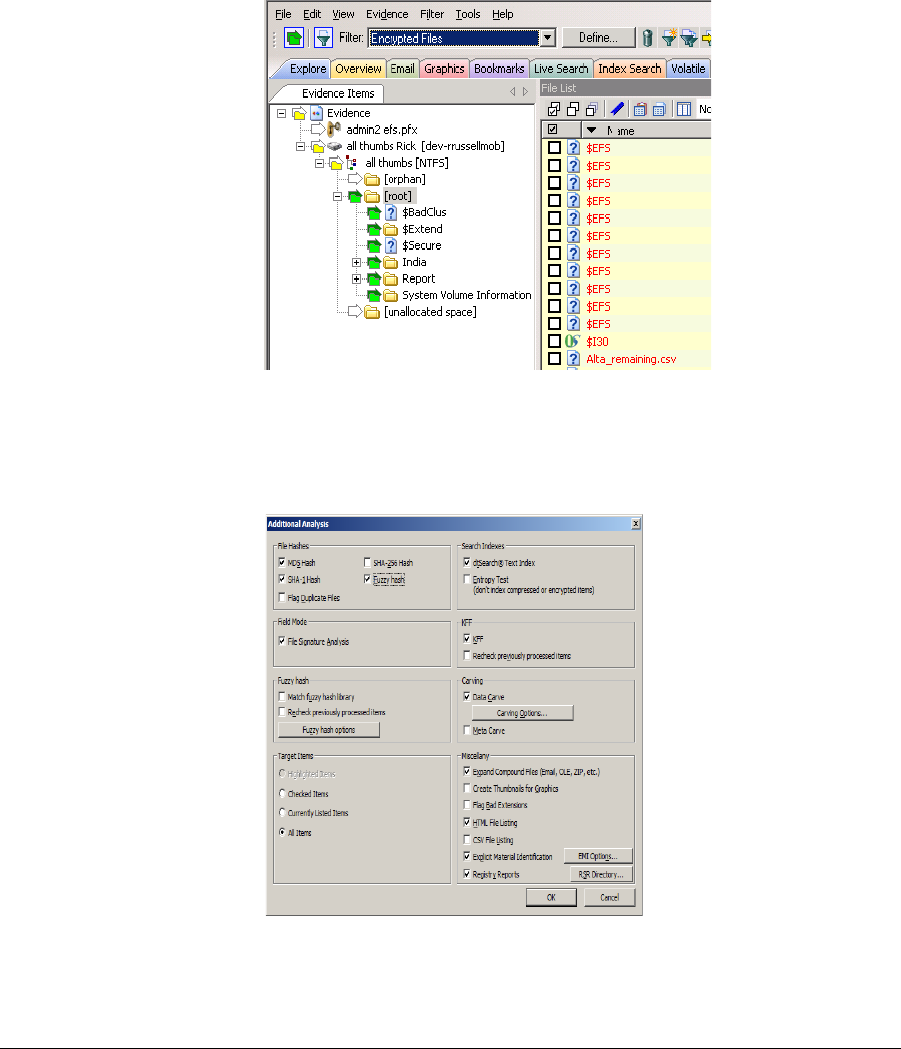Collapse the Evidence root tree node
Image resolution: width=901 pixels, height=1049 pixels.
click(x=282, y=113)
